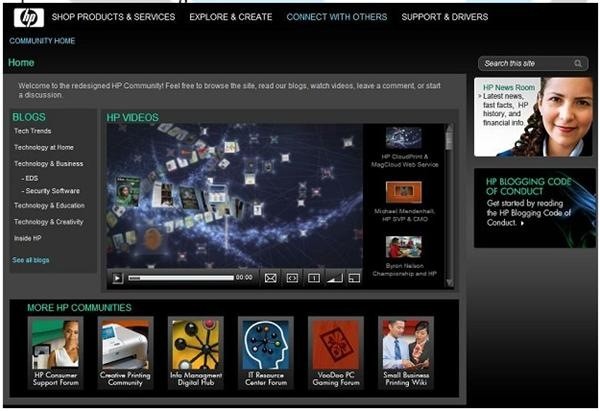
Task: Select the Connect With Others menu item
Action: 337,17
